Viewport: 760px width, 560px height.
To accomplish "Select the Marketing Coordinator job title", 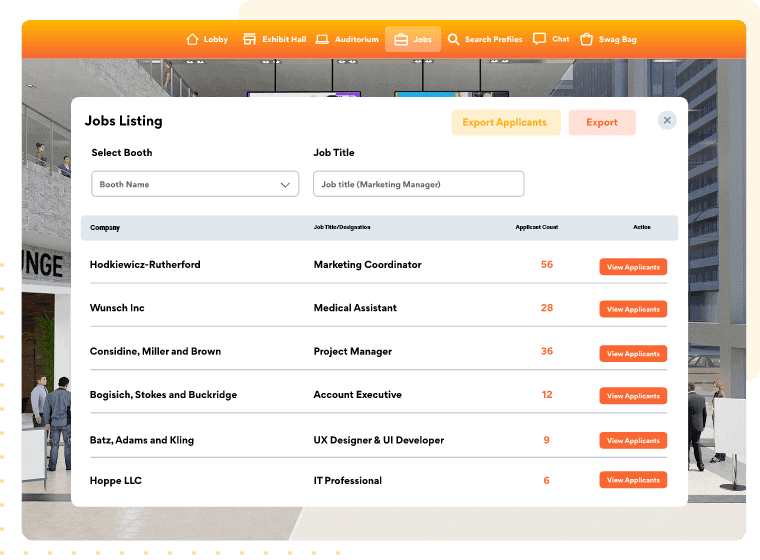I will click(x=367, y=265).
